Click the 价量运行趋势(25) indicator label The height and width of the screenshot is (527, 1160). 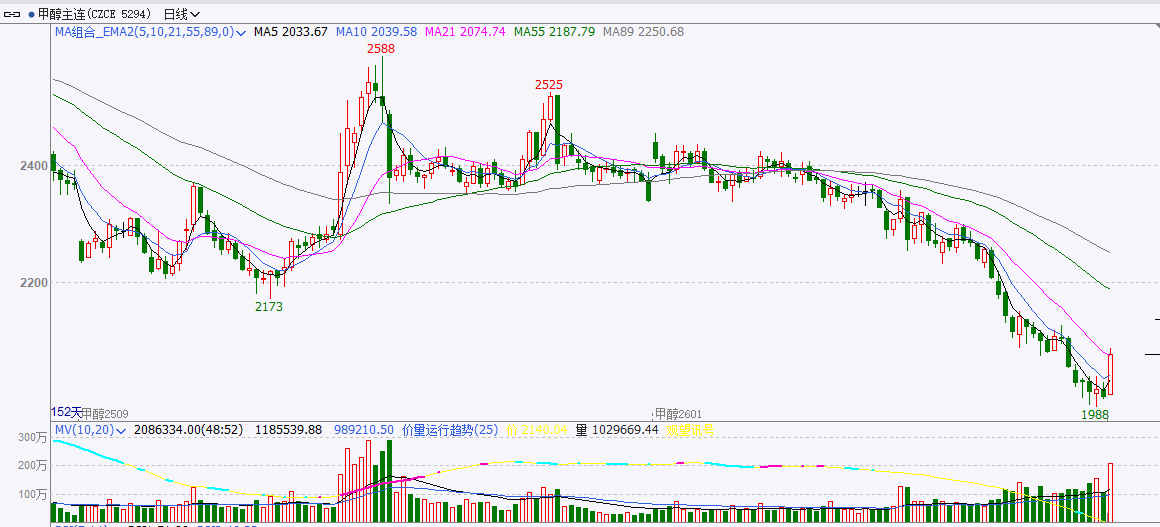point(450,429)
